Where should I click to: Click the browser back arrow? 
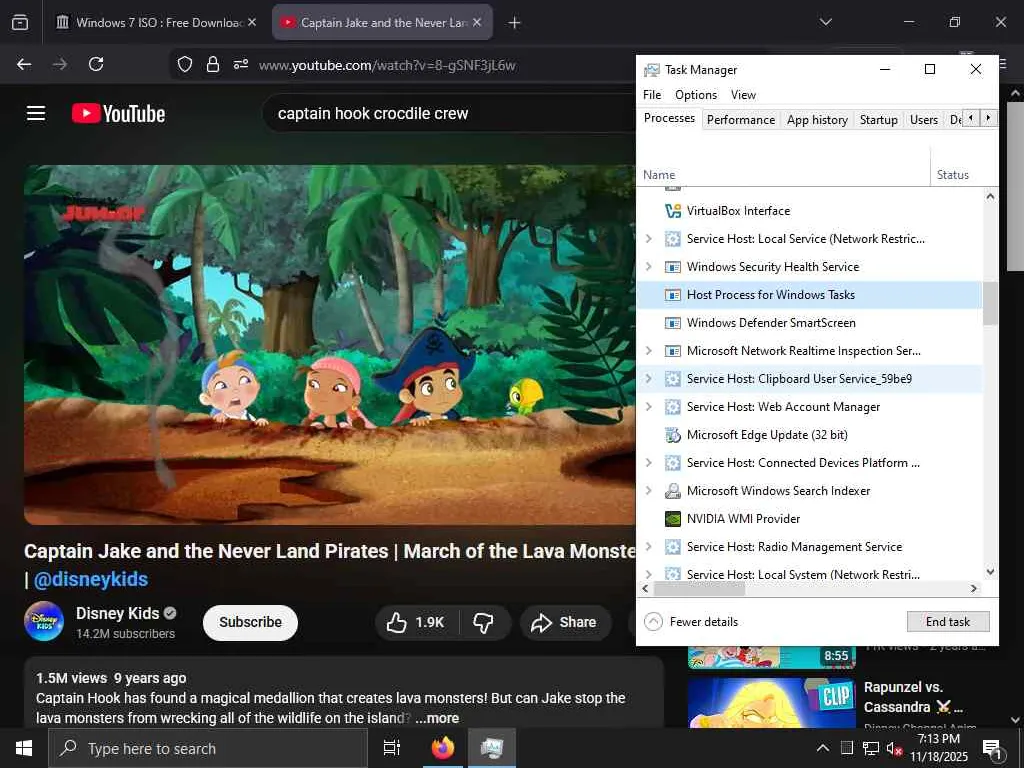click(x=24, y=64)
